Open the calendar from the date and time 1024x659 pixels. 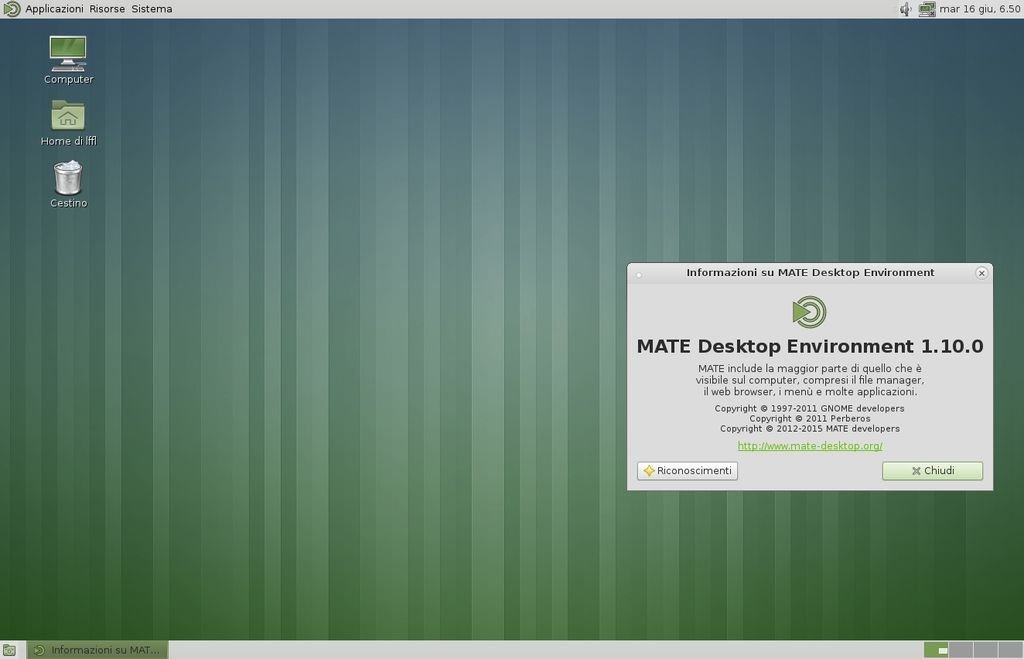tap(980, 9)
